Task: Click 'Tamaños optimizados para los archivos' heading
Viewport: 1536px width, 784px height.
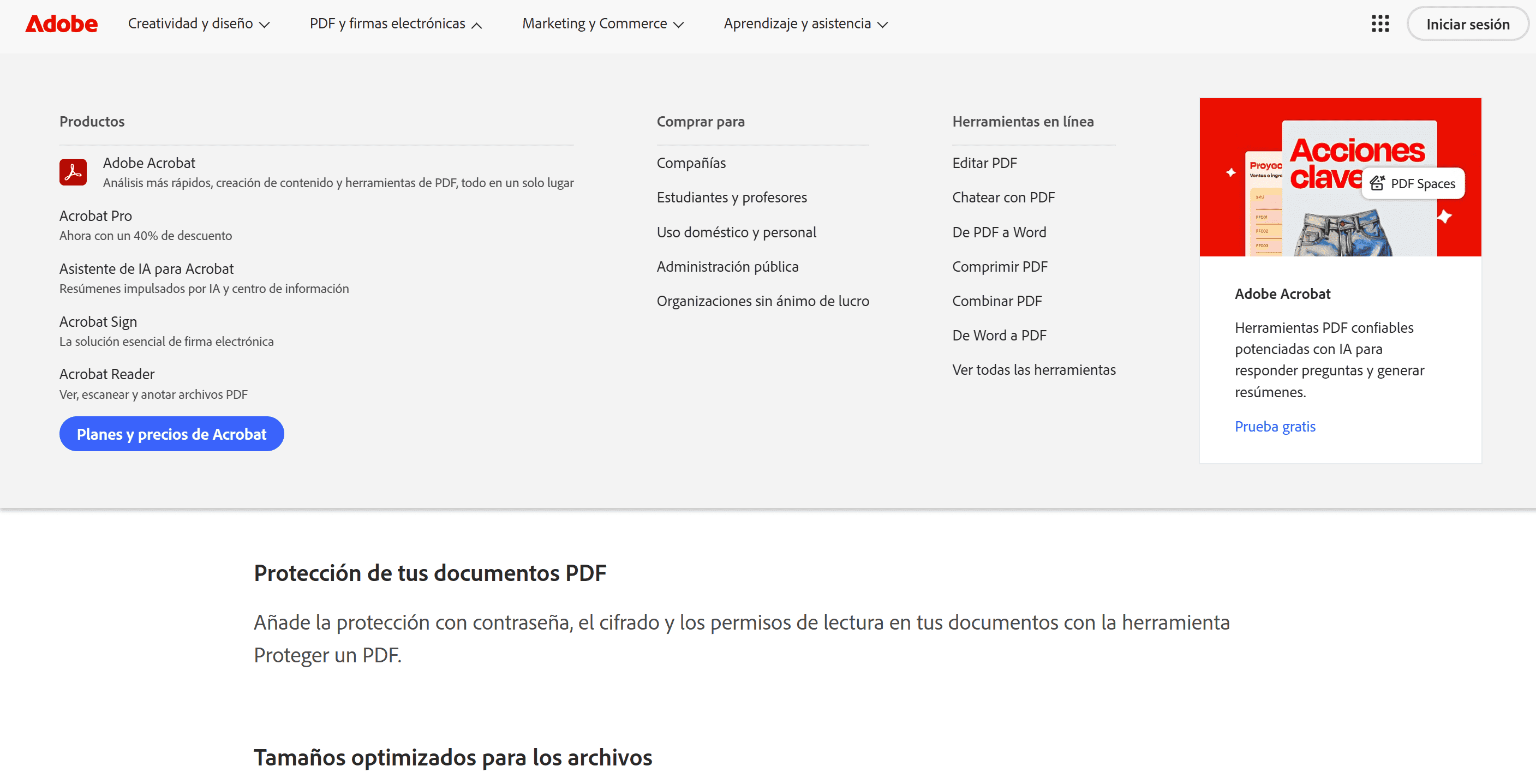Action: 453,758
